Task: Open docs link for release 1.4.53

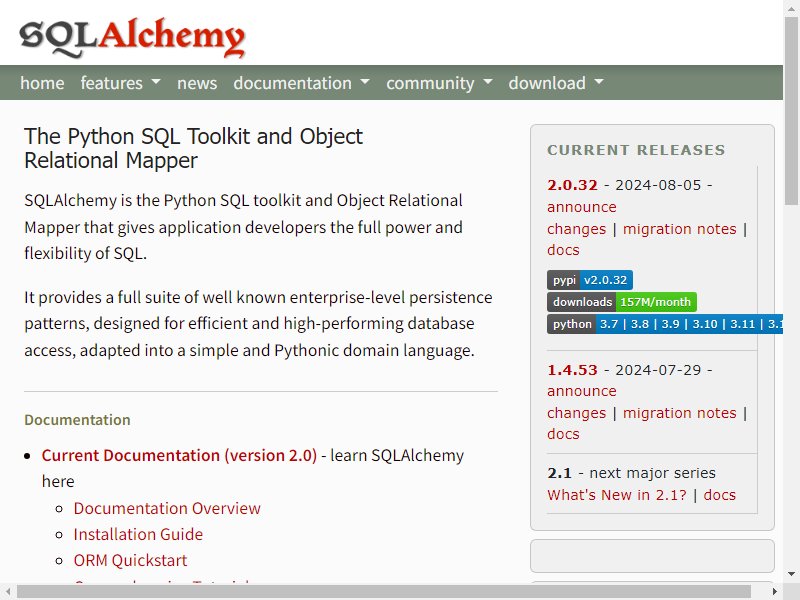Action: coord(563,434)
